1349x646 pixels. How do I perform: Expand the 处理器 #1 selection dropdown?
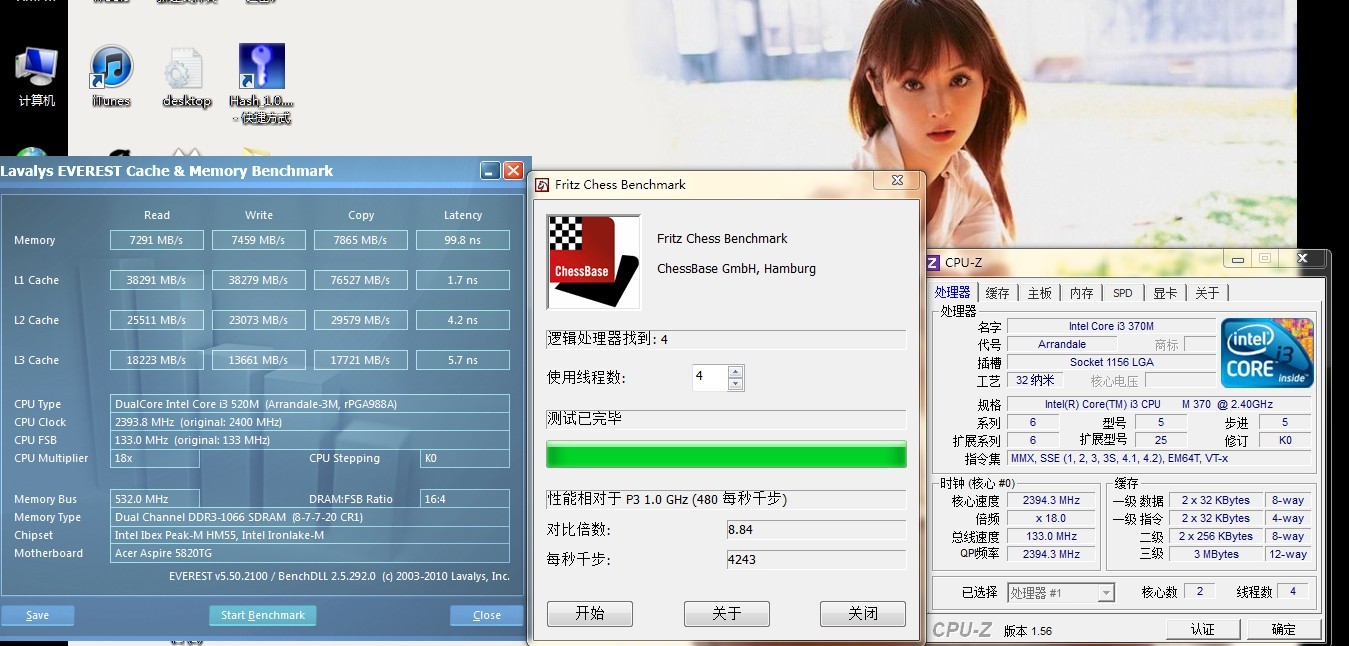coord(1106,593)
